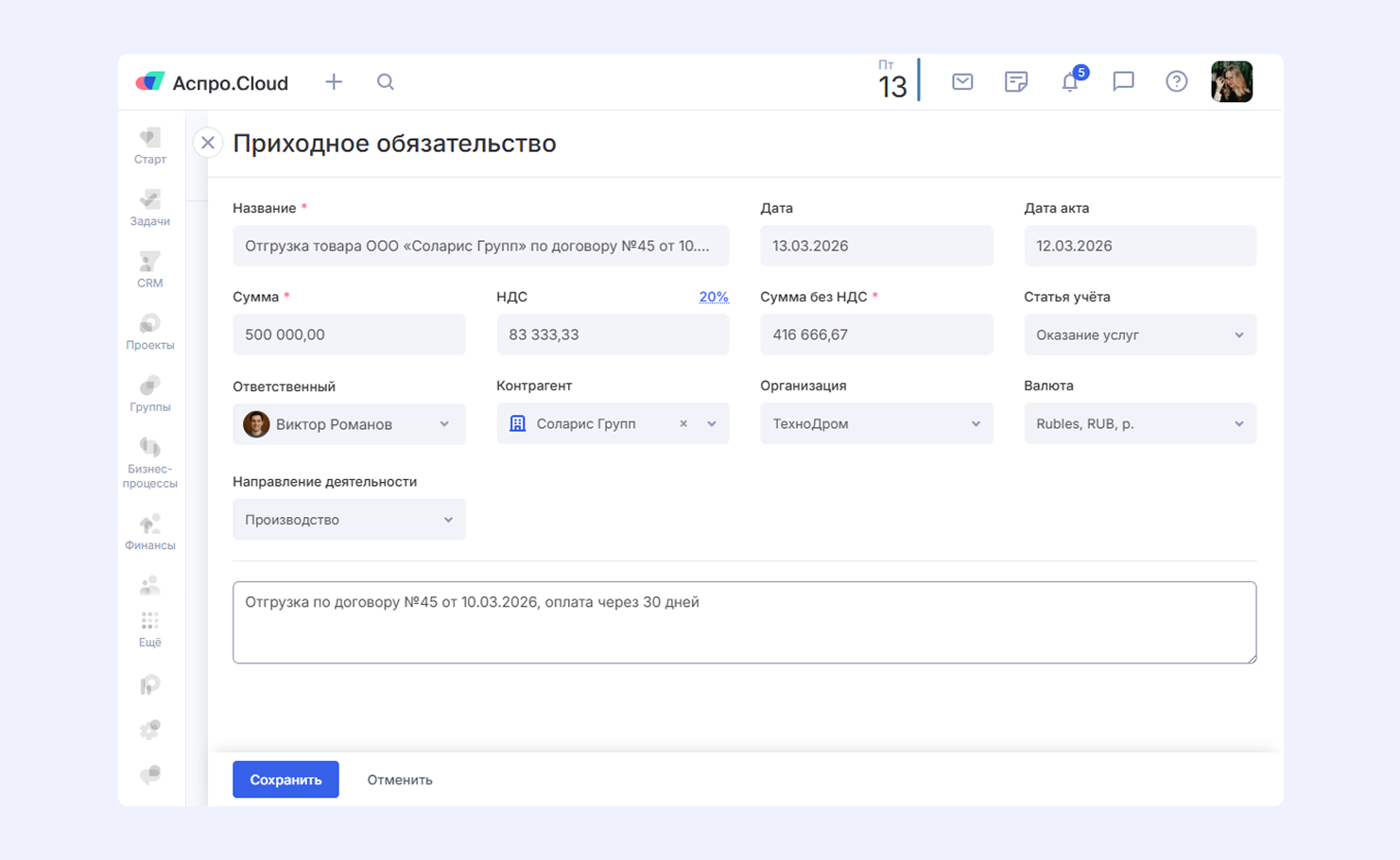The image size is (1400, 860).
Task: Close the Приходное обязательство form
Action: click(208, 143)
